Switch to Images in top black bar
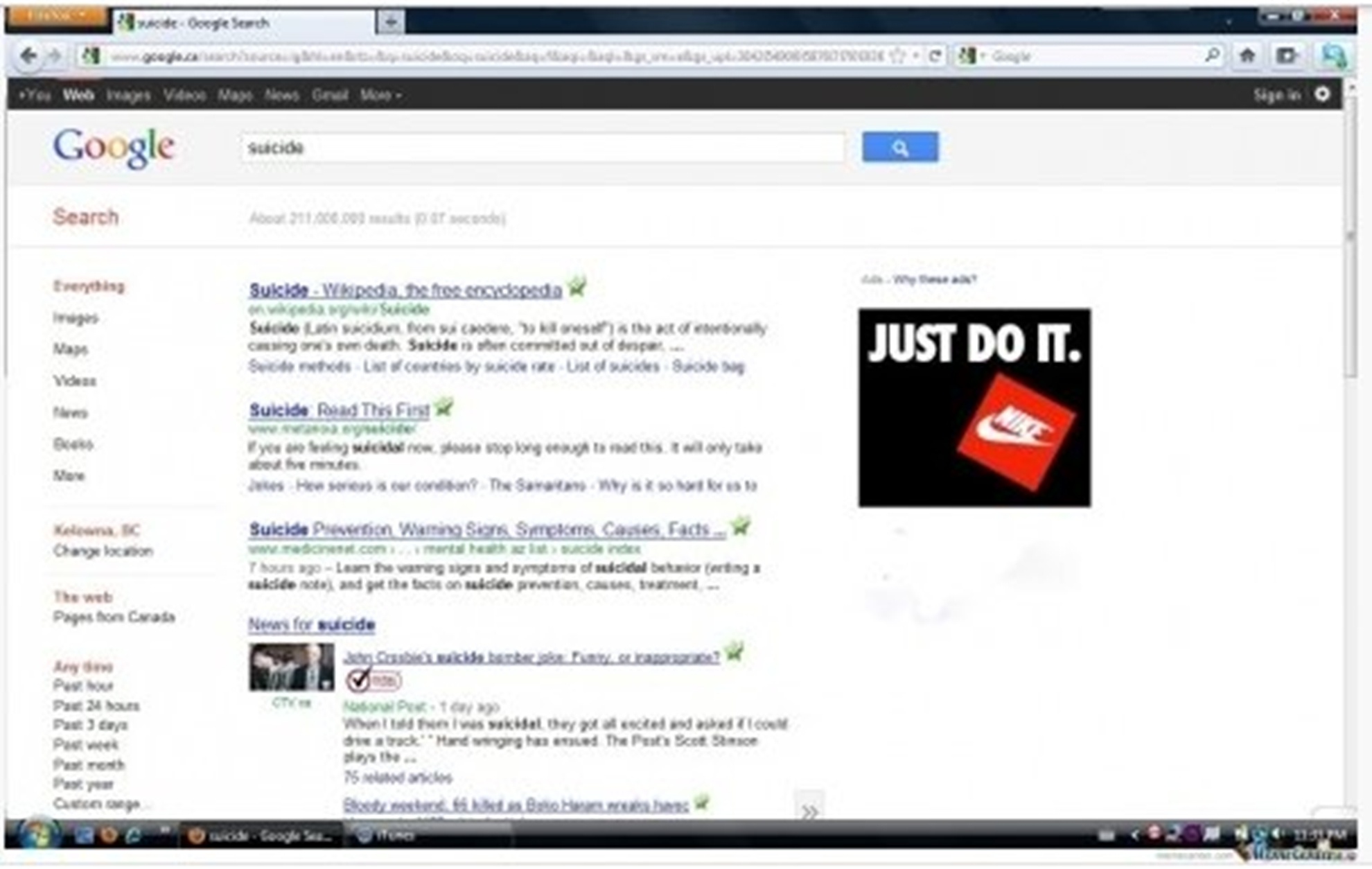Viewport: 1372px width, 869px height. coord(128,95)
